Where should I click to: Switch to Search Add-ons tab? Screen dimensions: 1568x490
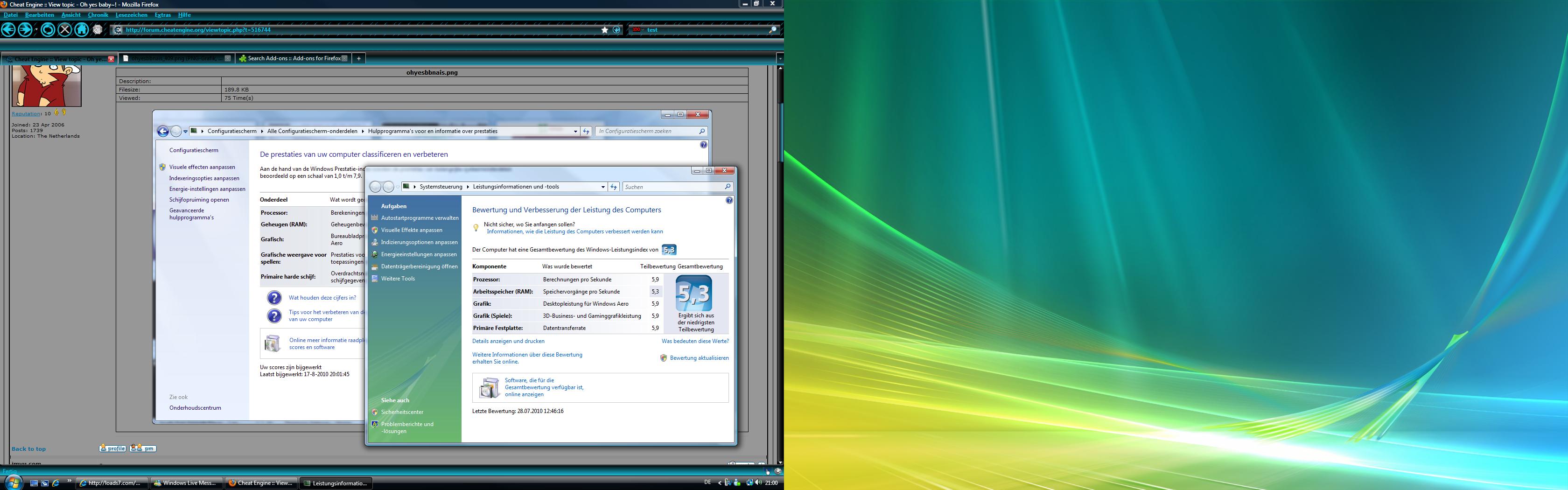[293, 58]
